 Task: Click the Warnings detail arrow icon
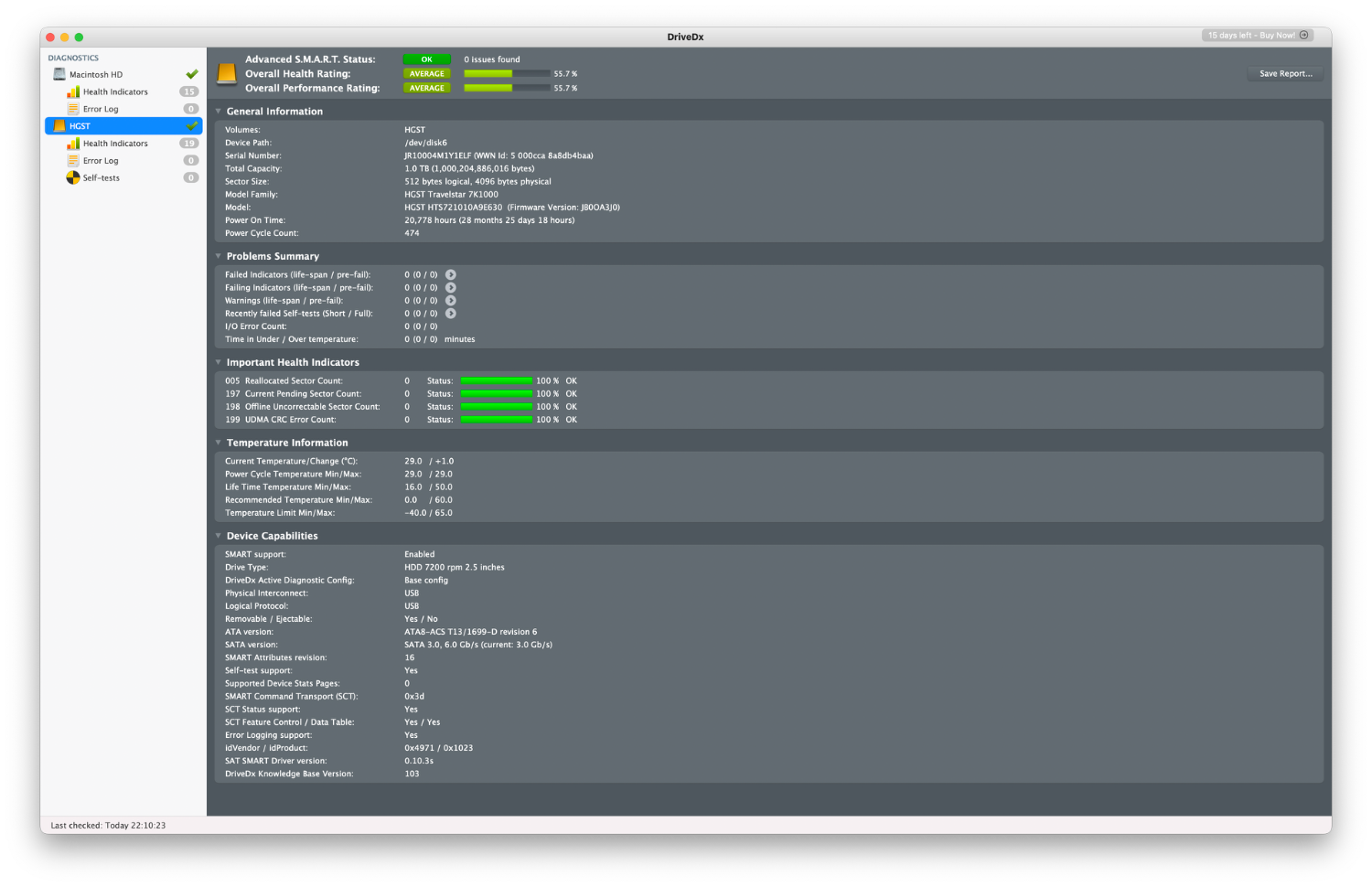[x=451, y=301]
